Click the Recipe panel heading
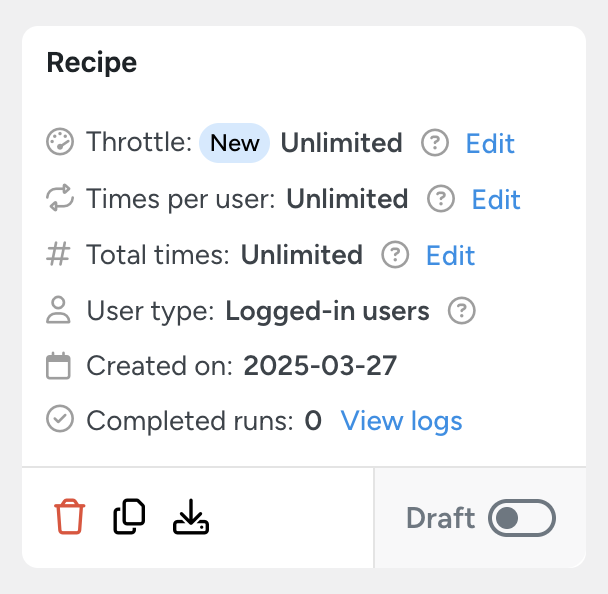The width and height of the screenshot is (608, 594). (x=92, y=62)
